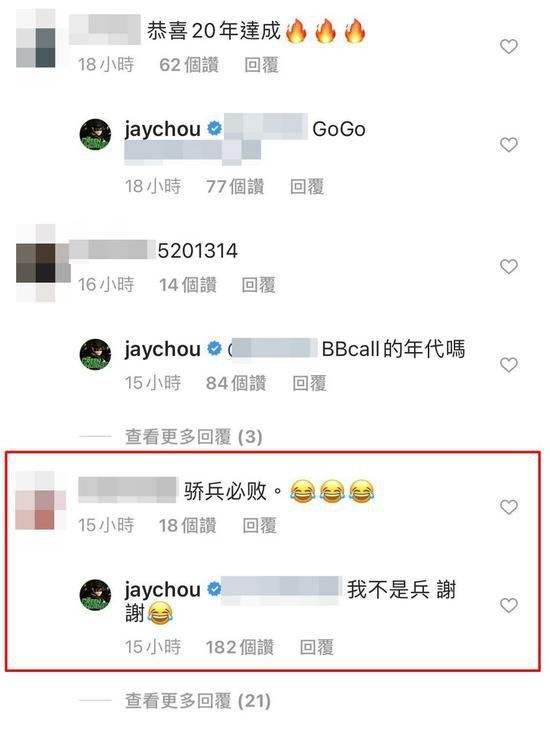Image resolution: width=550 pixels, height=733 pixels.
Task: View 182個讚 likes list
Action: pos(240,647)
